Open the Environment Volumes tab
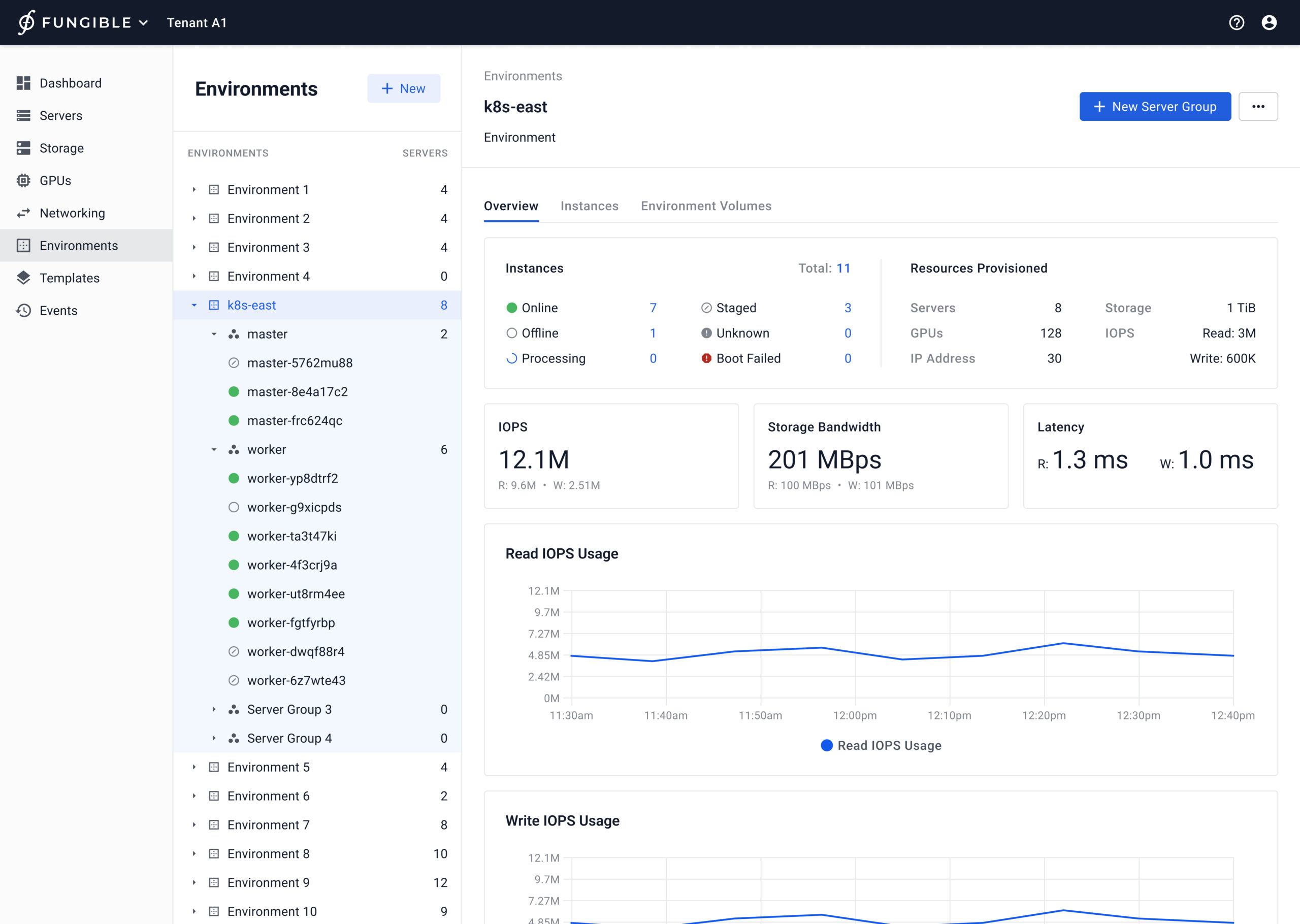The height and width of the screenshot is (924, 1300). (x=705, y=206)
